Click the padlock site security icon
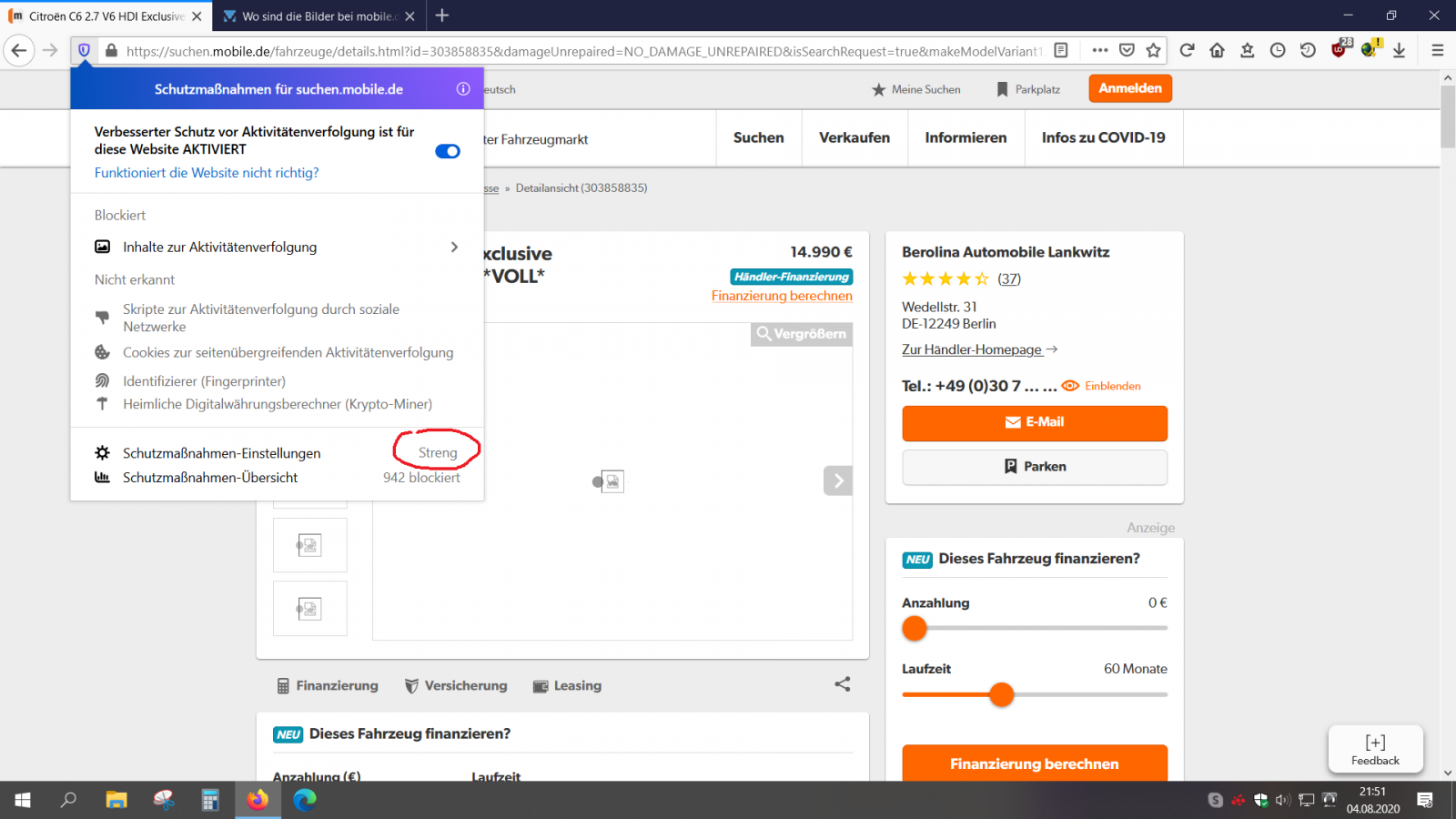The image size is (1456, 819). click(111, 51)
